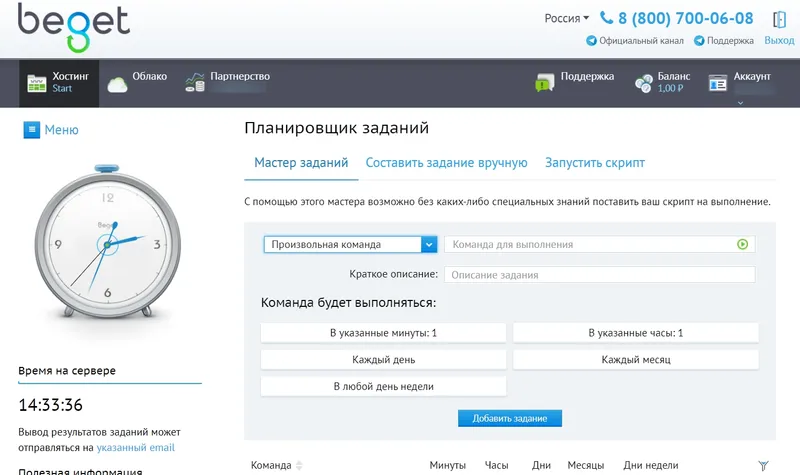The width and height of the screenshot is (800, 475).
Task: Open the Аккаунт menu
Action: tap(740, 83)
